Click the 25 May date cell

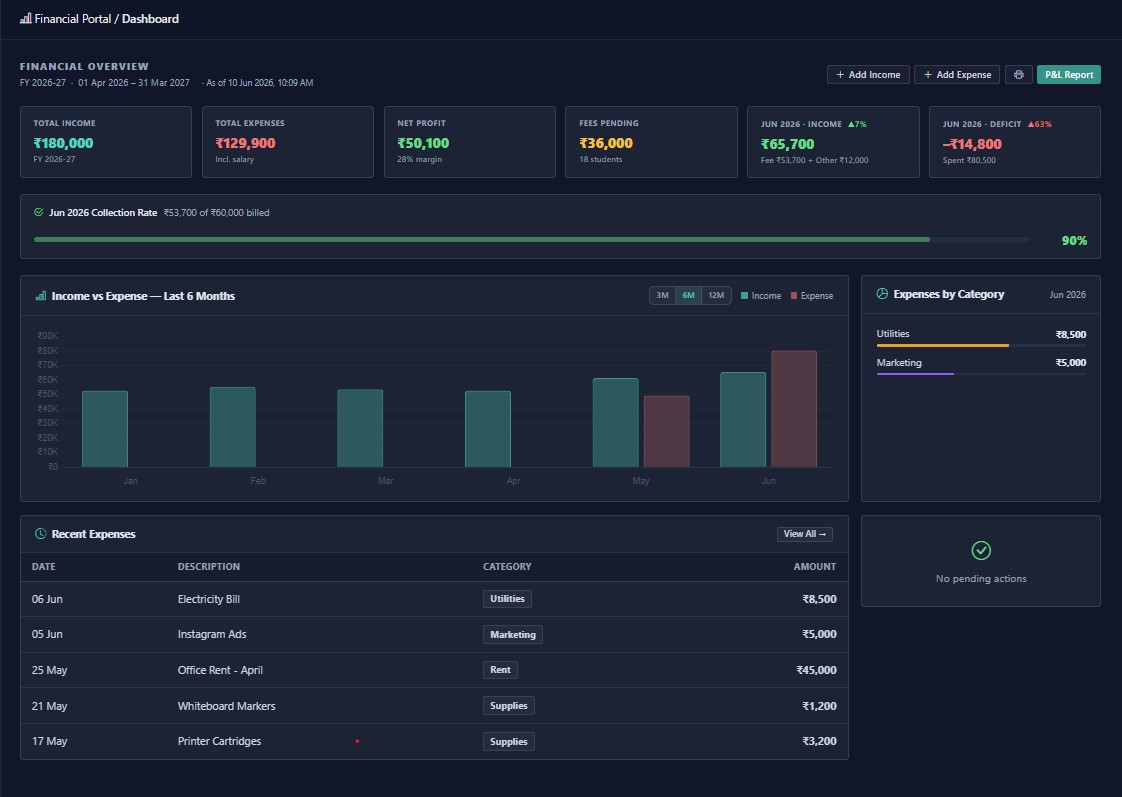[49, 670]
